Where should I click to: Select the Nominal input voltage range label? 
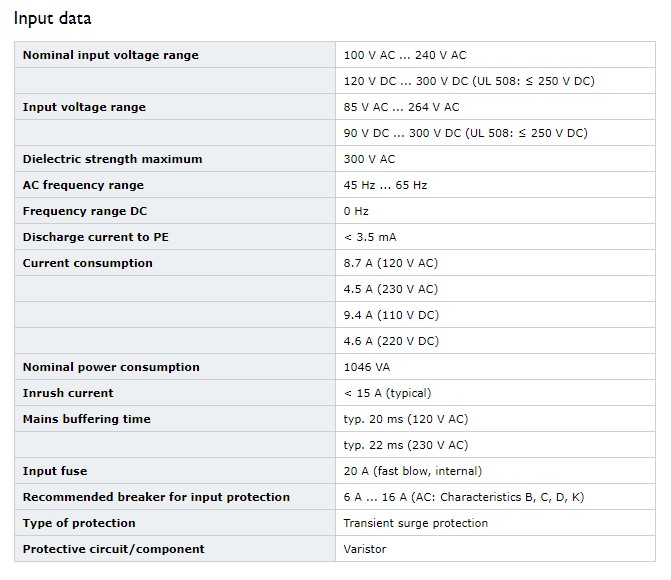(110, 55)
